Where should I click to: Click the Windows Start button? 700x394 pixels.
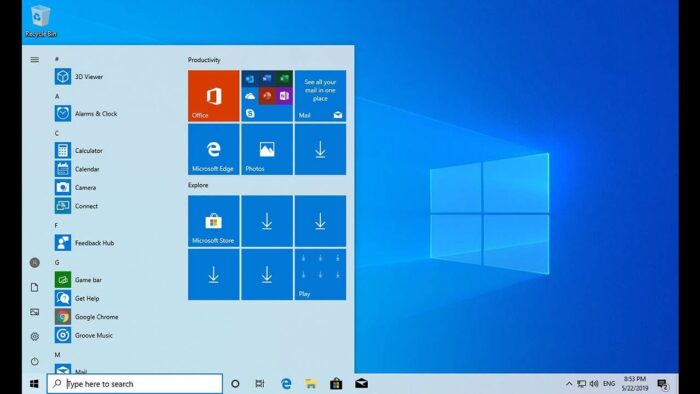click(34, 384)
